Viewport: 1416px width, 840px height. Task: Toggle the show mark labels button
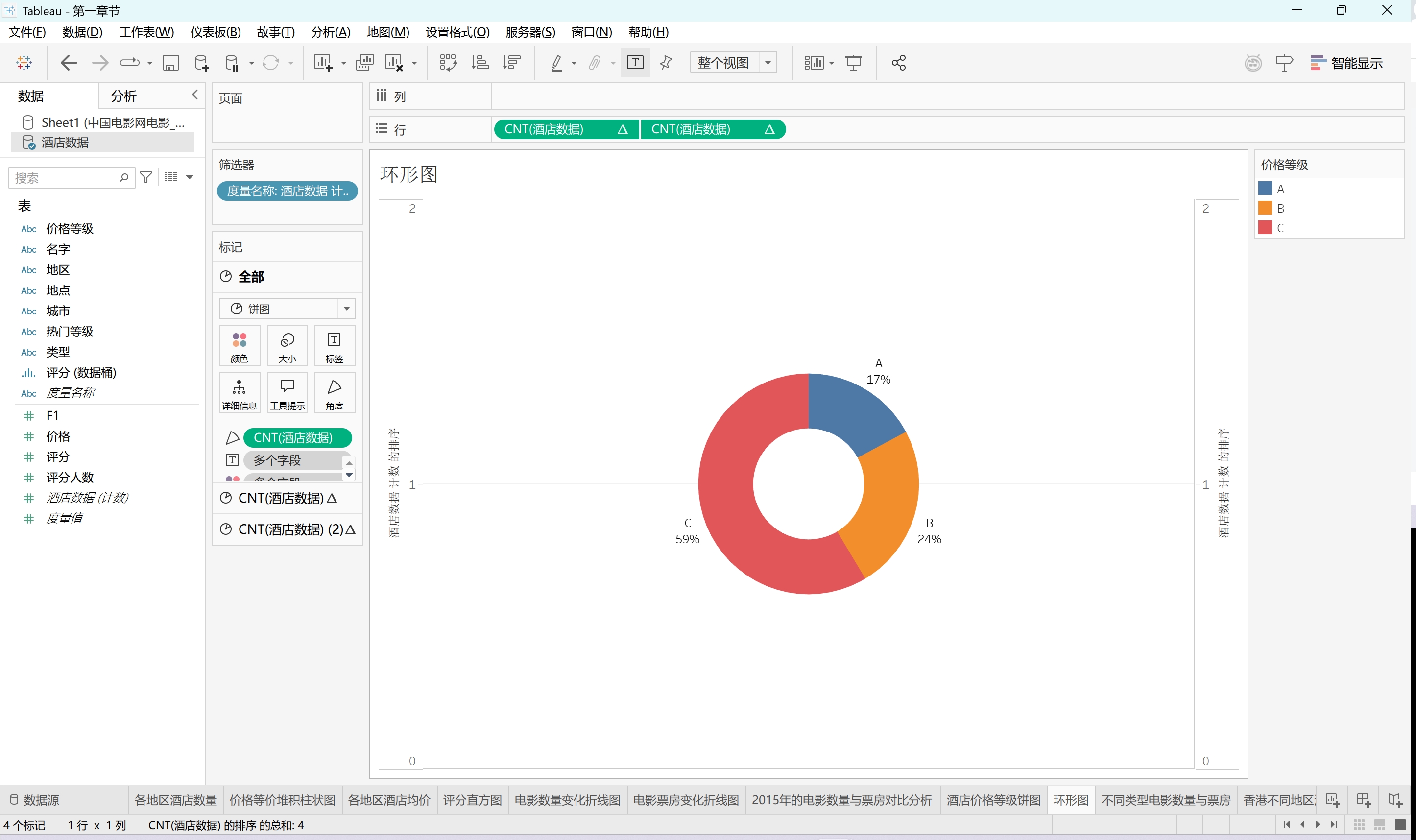click(x=635, y=63)
